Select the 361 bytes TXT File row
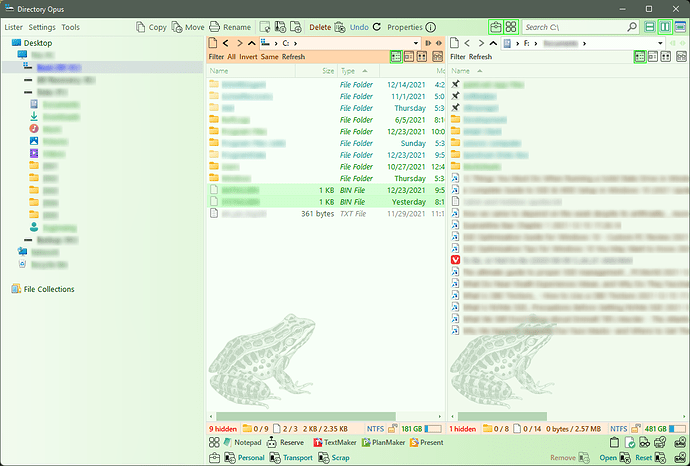Screen dimensions: 690x466 (326, 214)
